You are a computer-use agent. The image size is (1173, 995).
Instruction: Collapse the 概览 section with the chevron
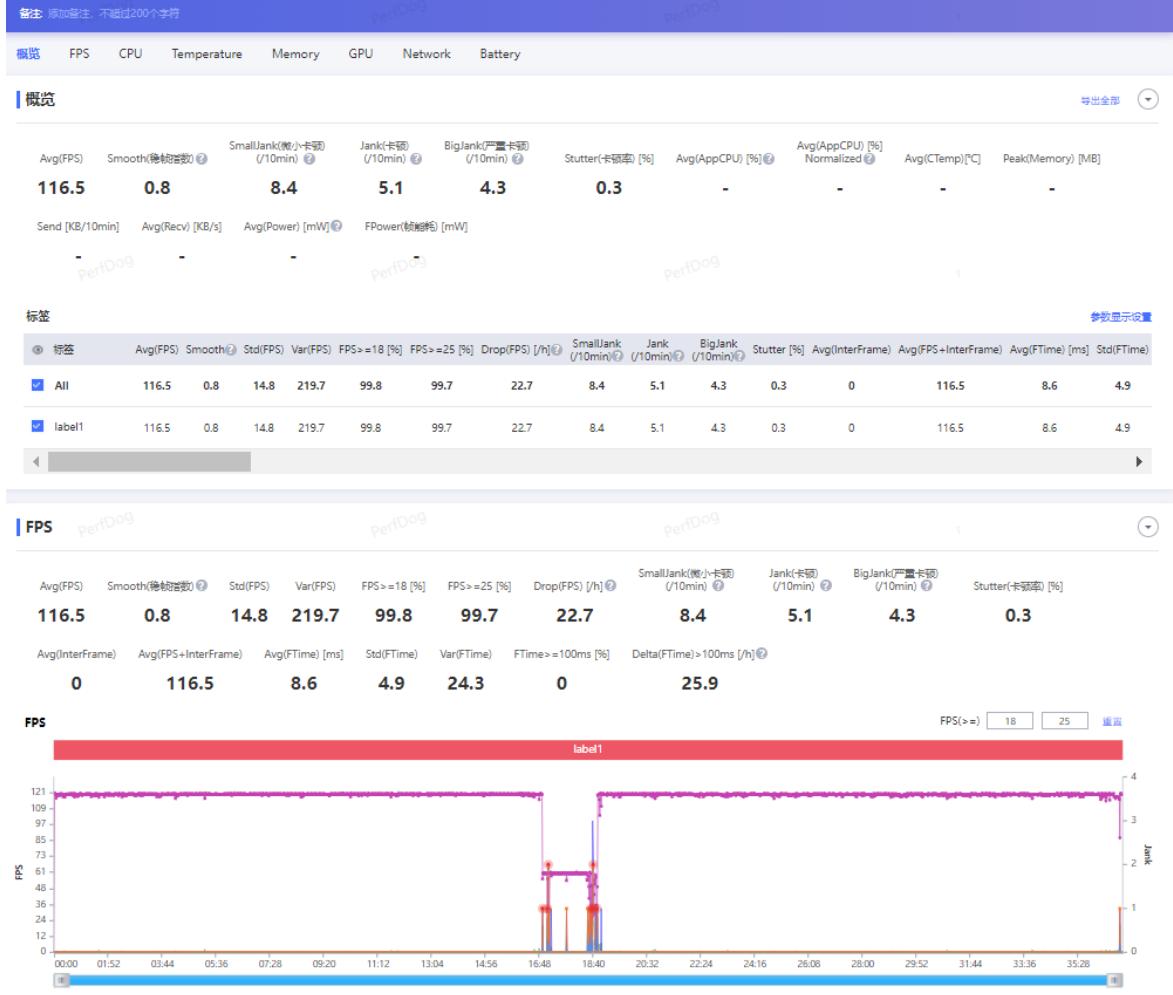1149,99
